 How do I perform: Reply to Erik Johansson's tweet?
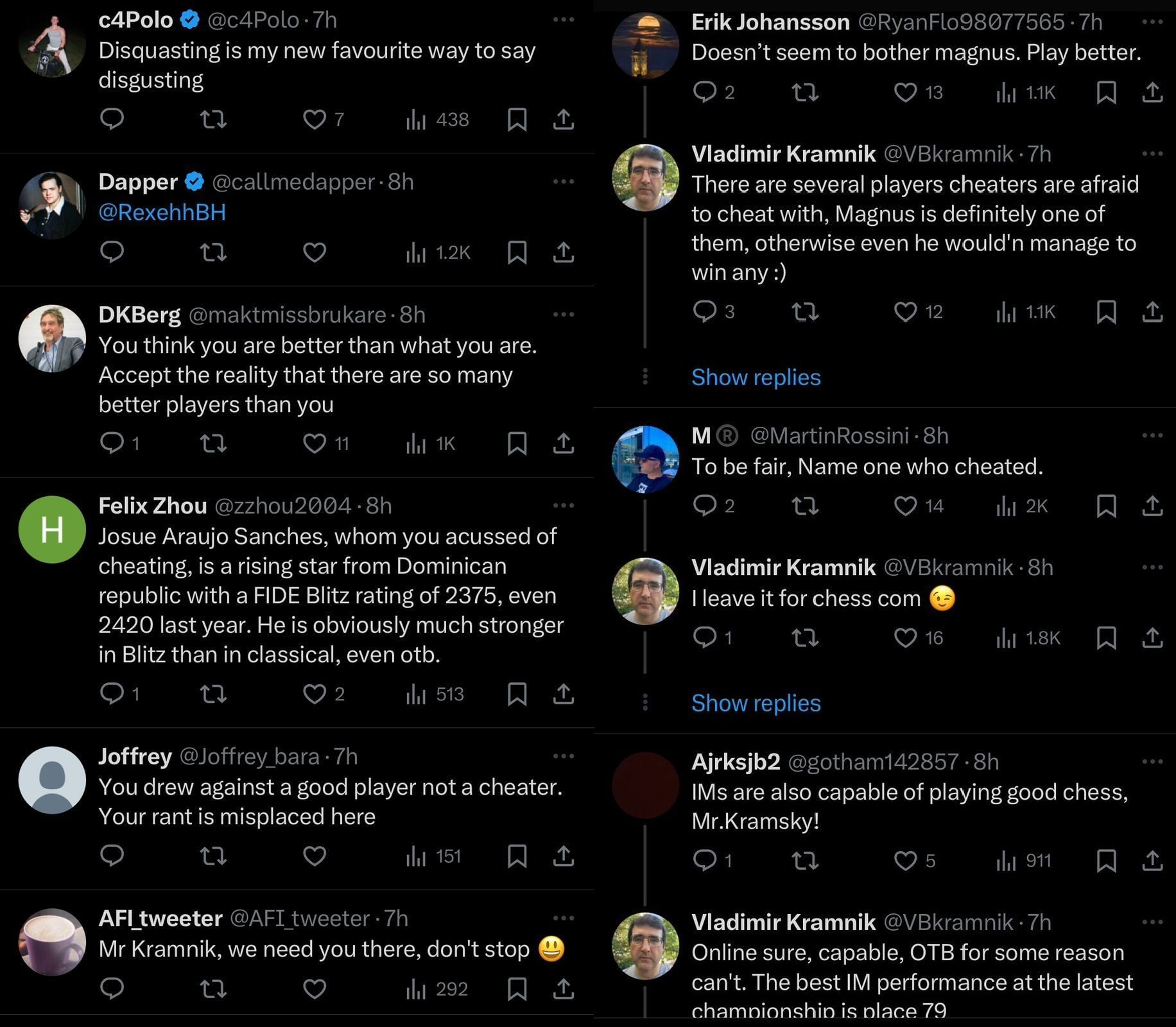pyautogui.click(x=705, y=92)
